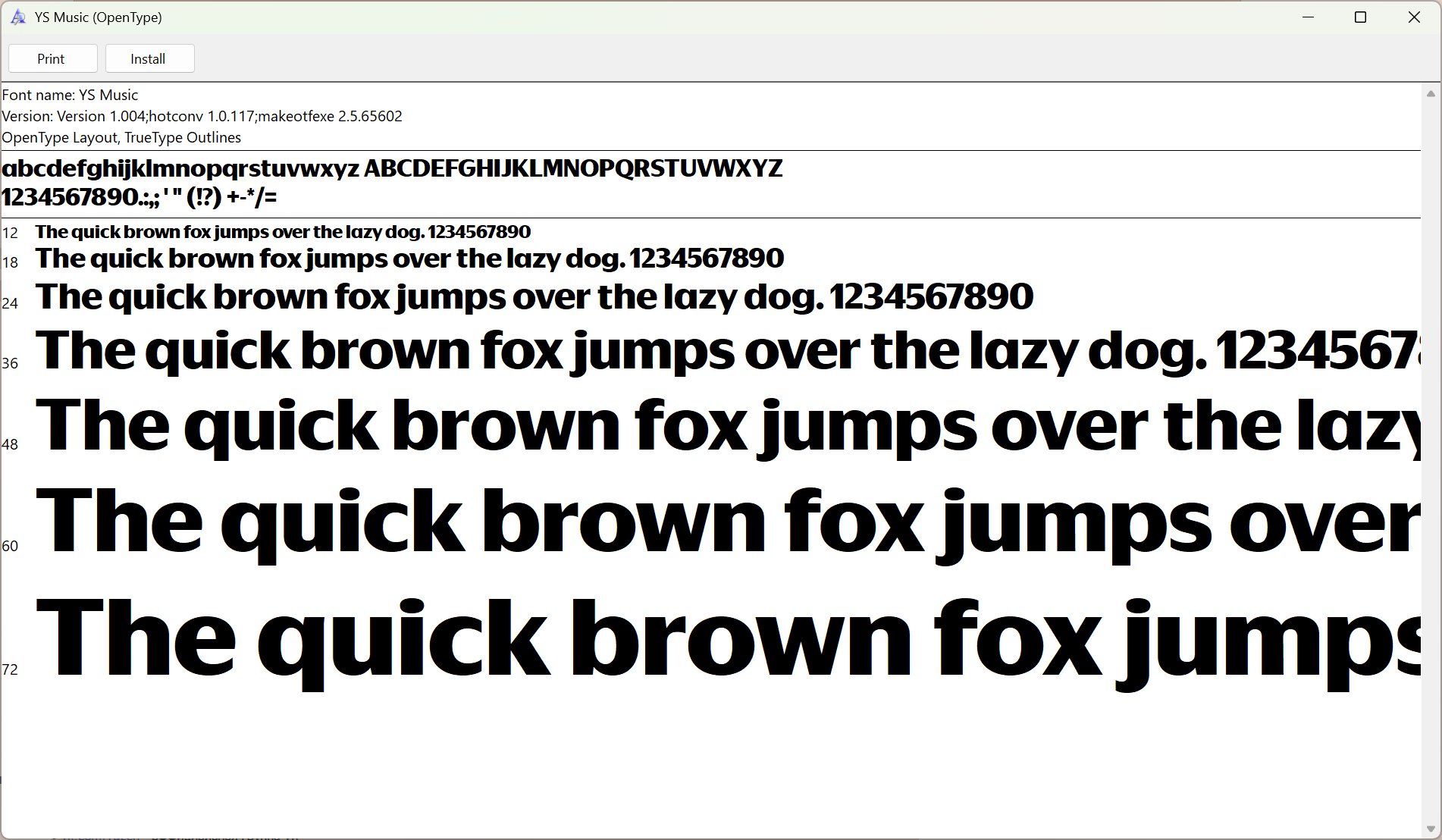This screenshot has height=840, width=1442.
Task: Click the scroll up arrow
Action: pyautogui.click(x=1431, y=93)
